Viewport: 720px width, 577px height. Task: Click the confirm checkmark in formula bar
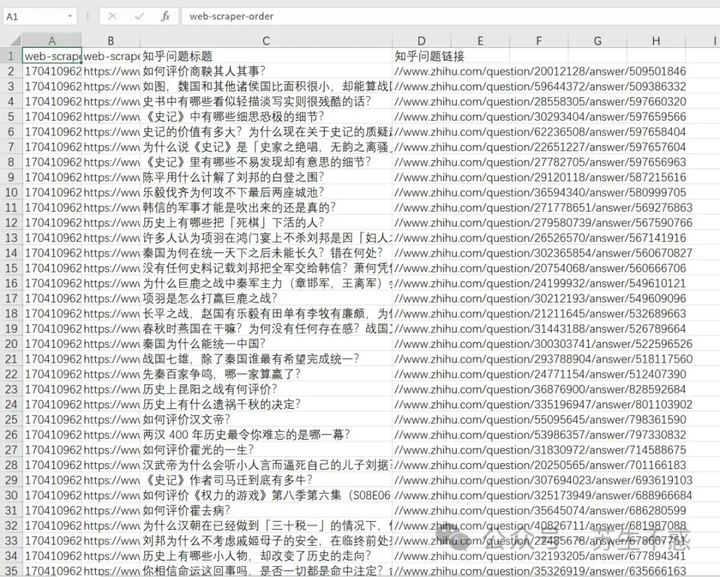click(139, 17)
